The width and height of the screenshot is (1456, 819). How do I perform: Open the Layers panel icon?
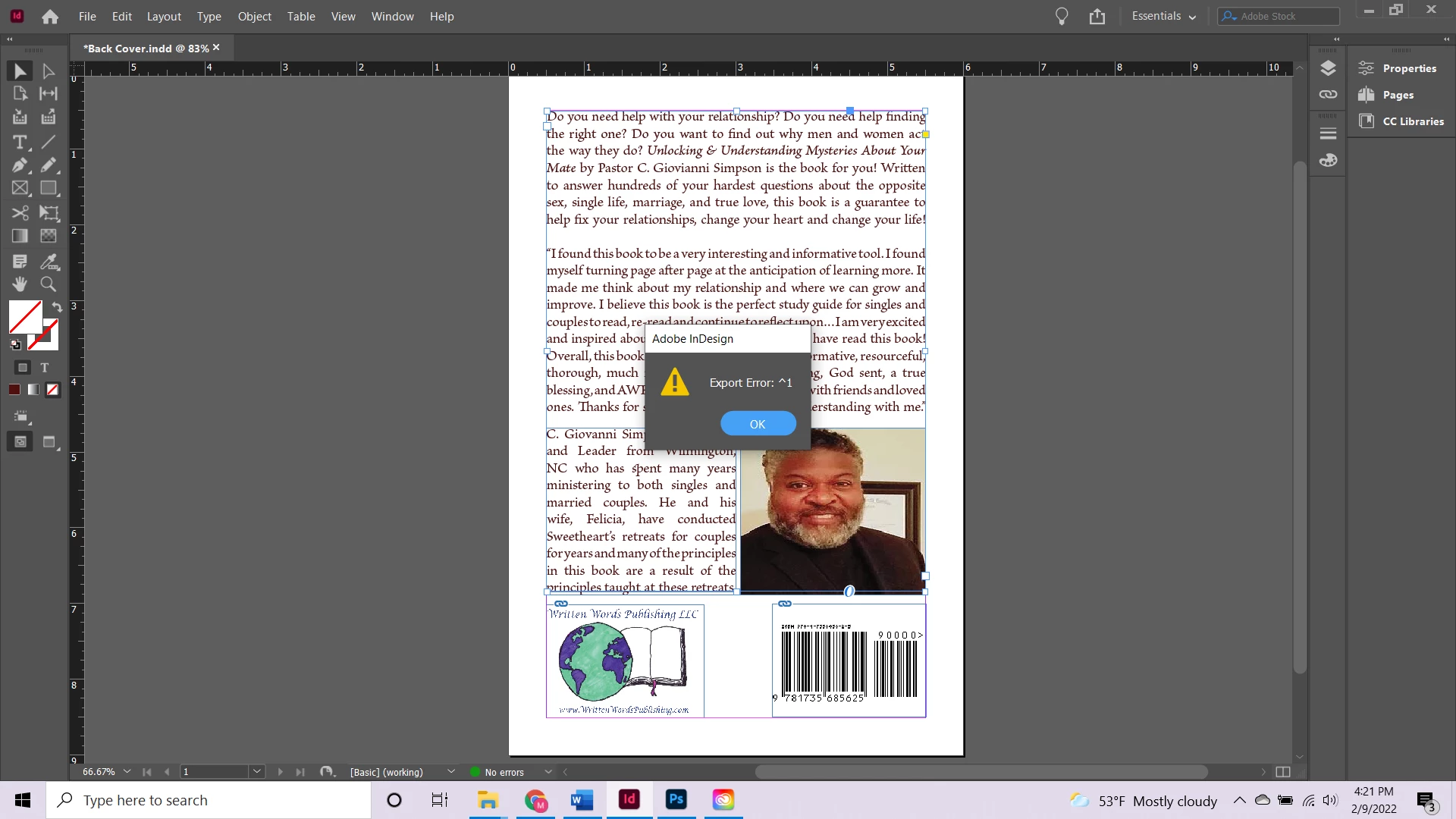click(x=1328, y=68)
